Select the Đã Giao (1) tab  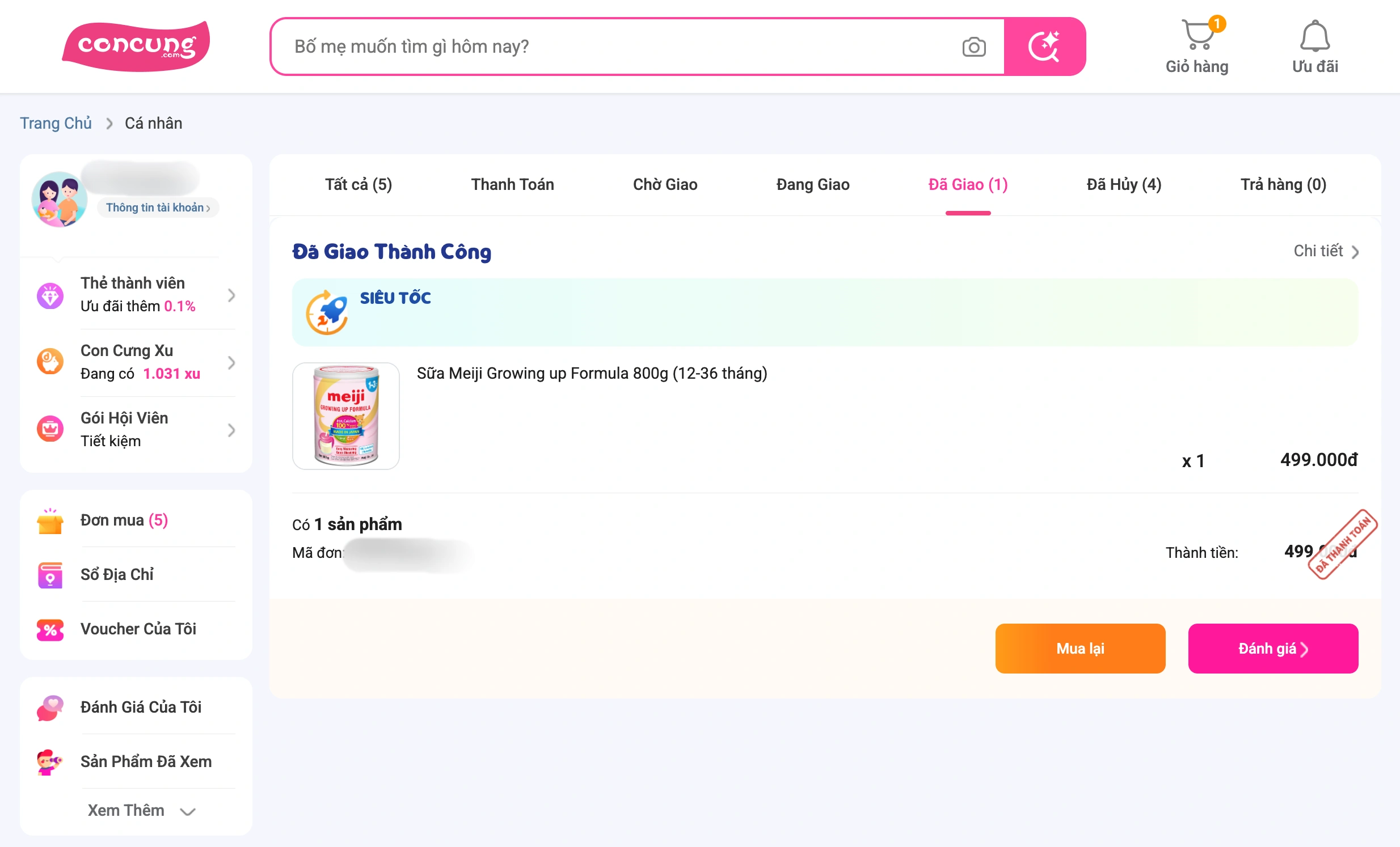(968, 184)
